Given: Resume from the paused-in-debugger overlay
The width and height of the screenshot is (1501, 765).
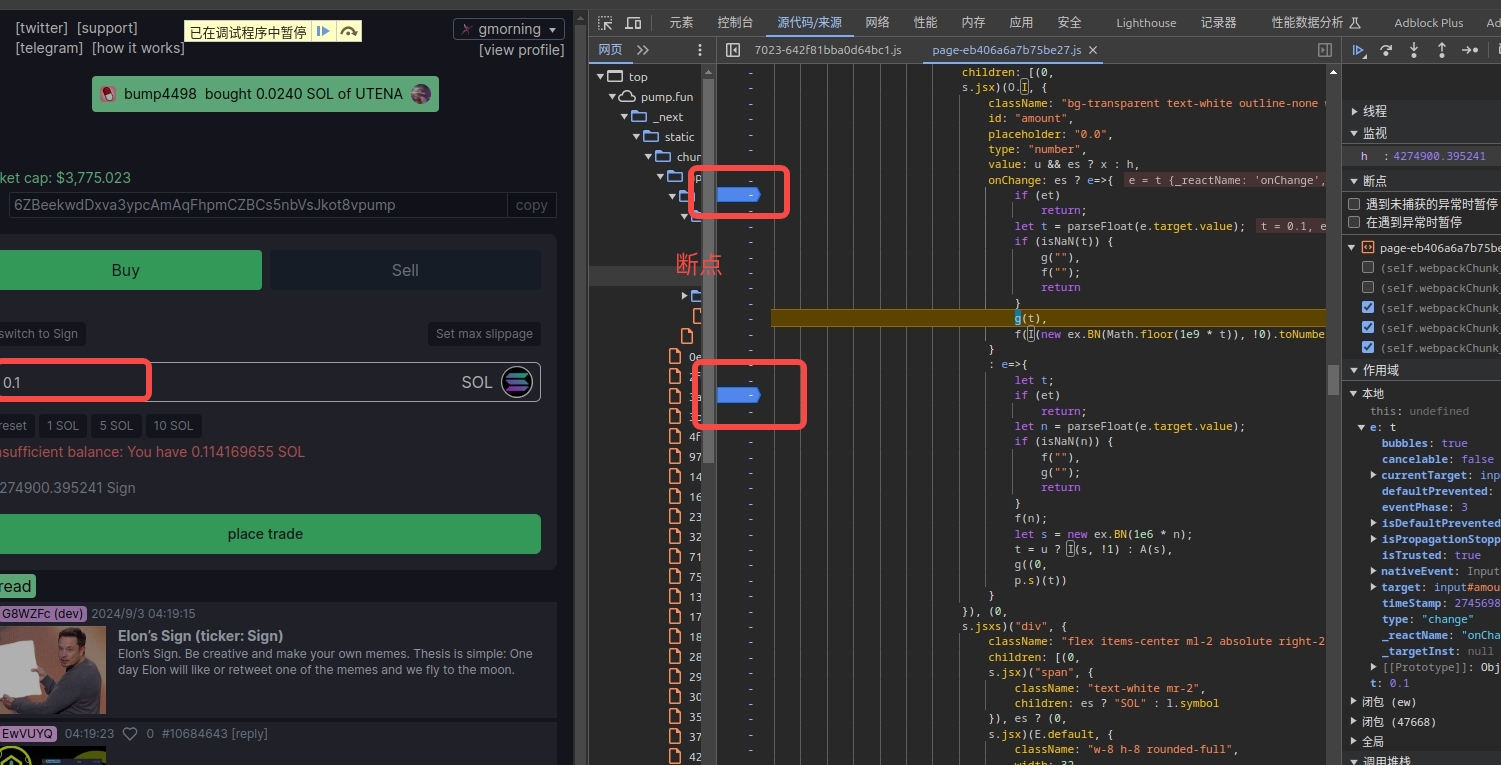Looking at the screenshot, I should click(x=323, y=32).
